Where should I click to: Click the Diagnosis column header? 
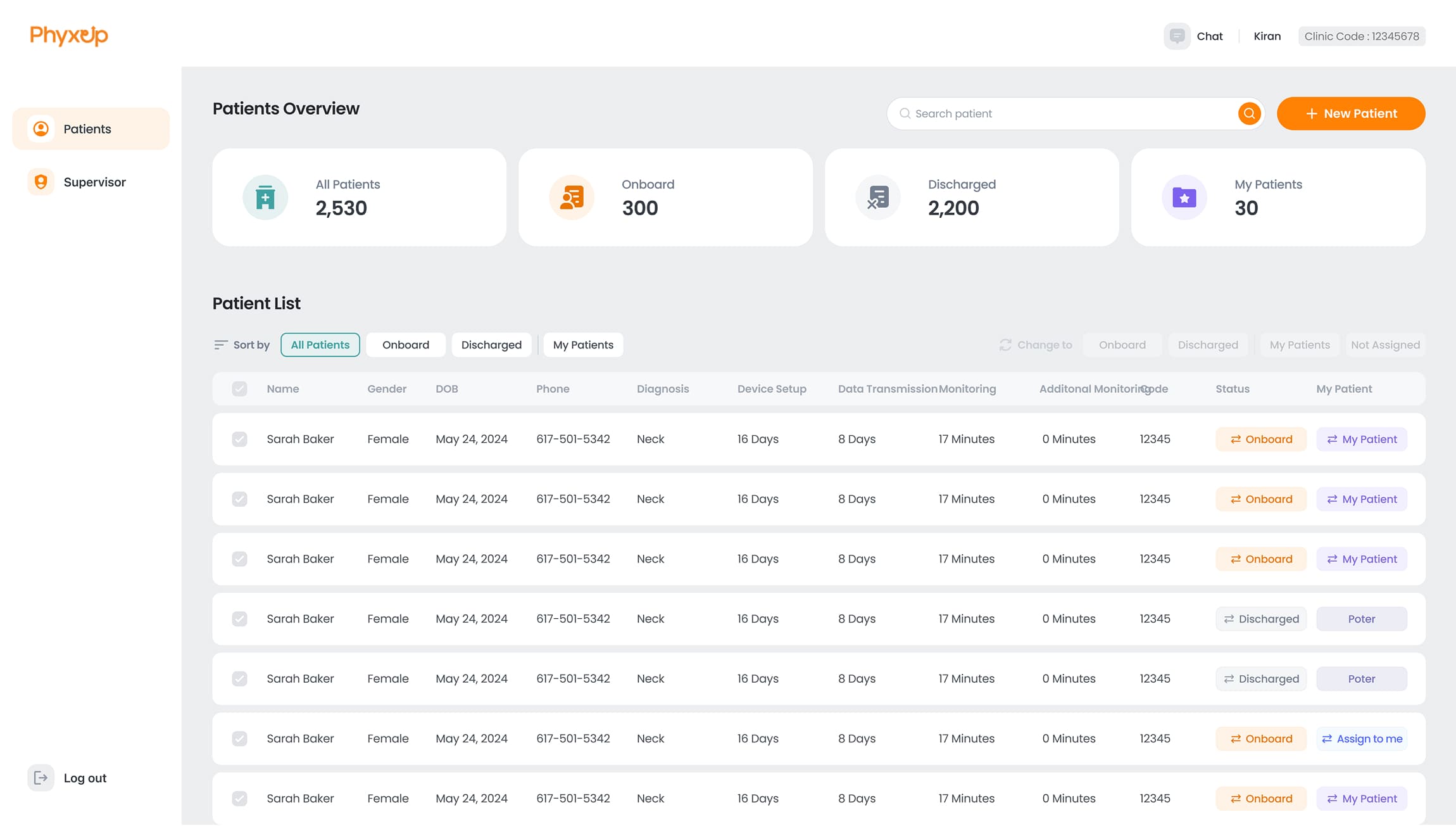point(663,389)
